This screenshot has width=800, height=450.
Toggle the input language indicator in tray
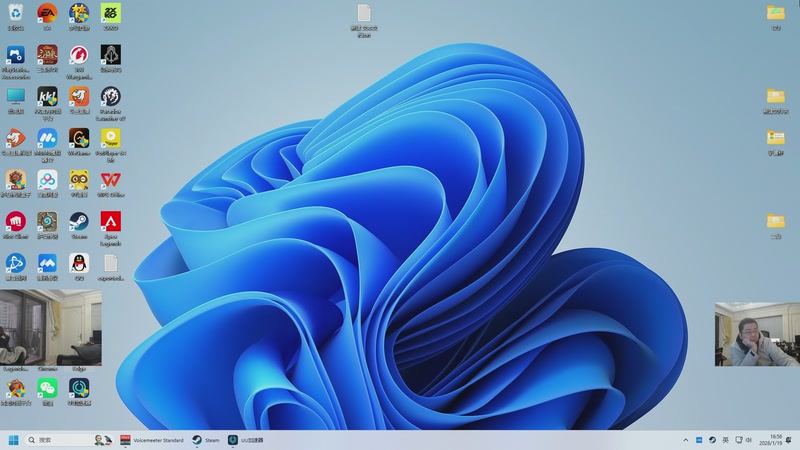(726, 440)
